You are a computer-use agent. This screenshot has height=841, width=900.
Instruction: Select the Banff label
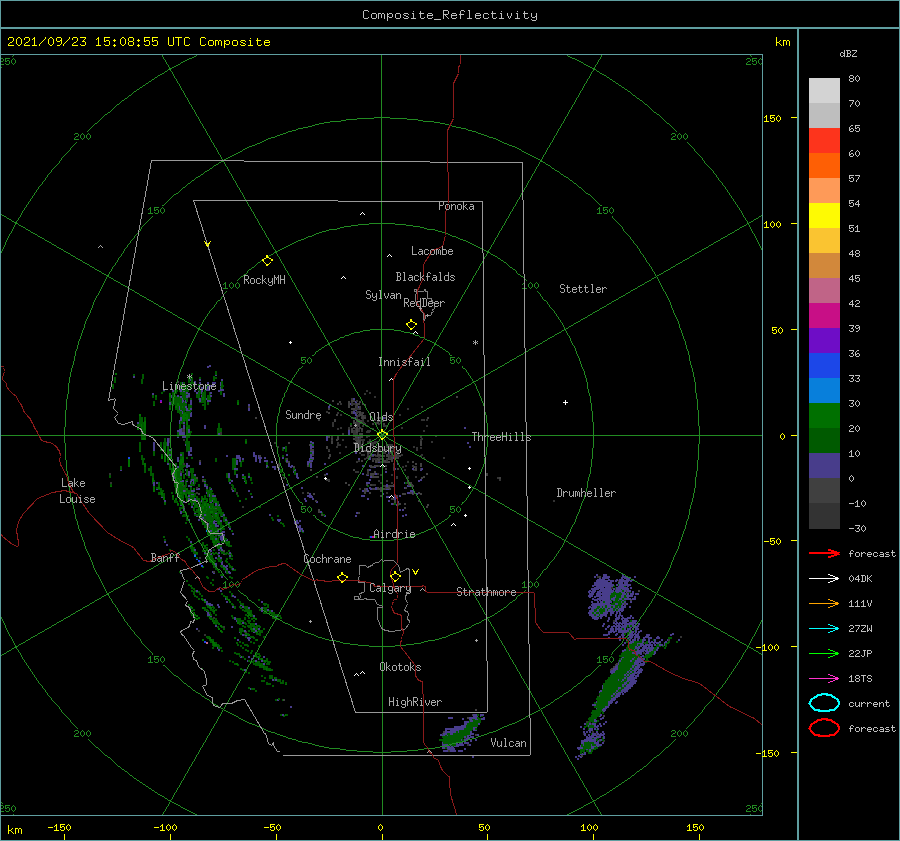165,557
